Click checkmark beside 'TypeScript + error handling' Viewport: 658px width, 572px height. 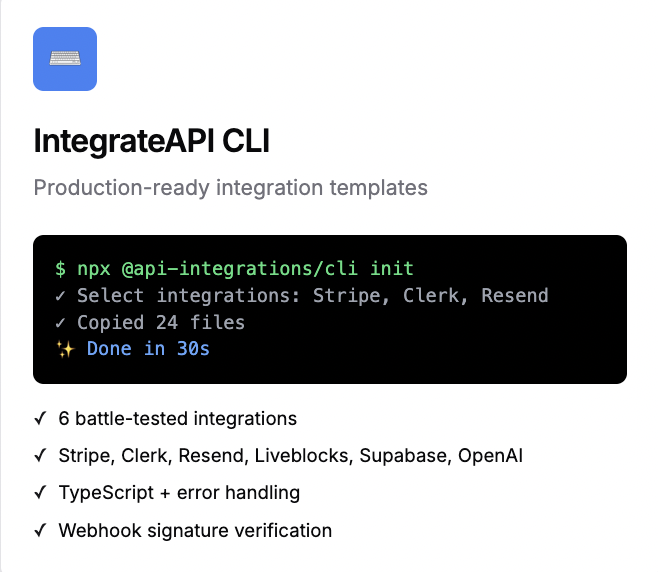(x=40, y=492)
